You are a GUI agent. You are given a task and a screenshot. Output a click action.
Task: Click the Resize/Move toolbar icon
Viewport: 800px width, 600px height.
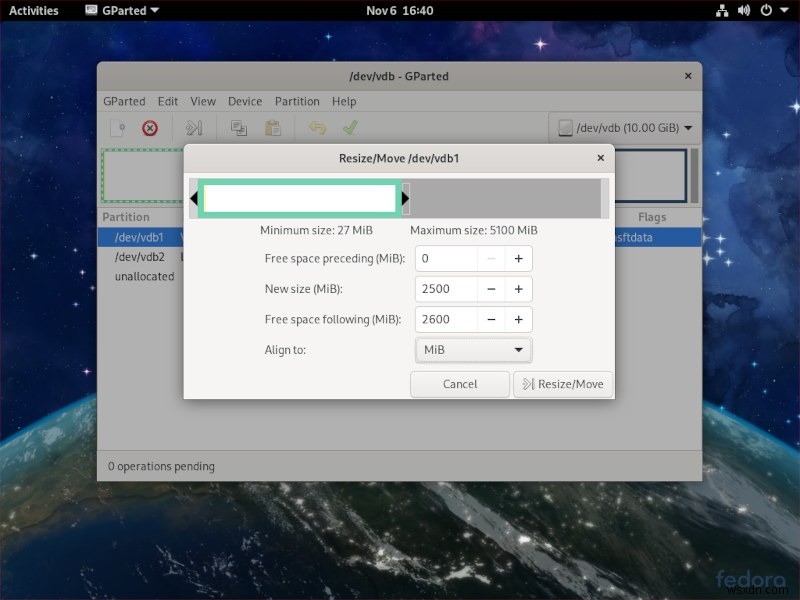coord(194,128)
